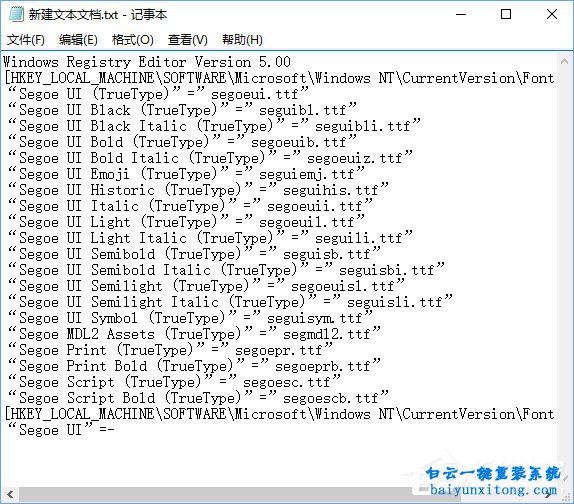Click text 'seguisbi.ttf'

387,270
